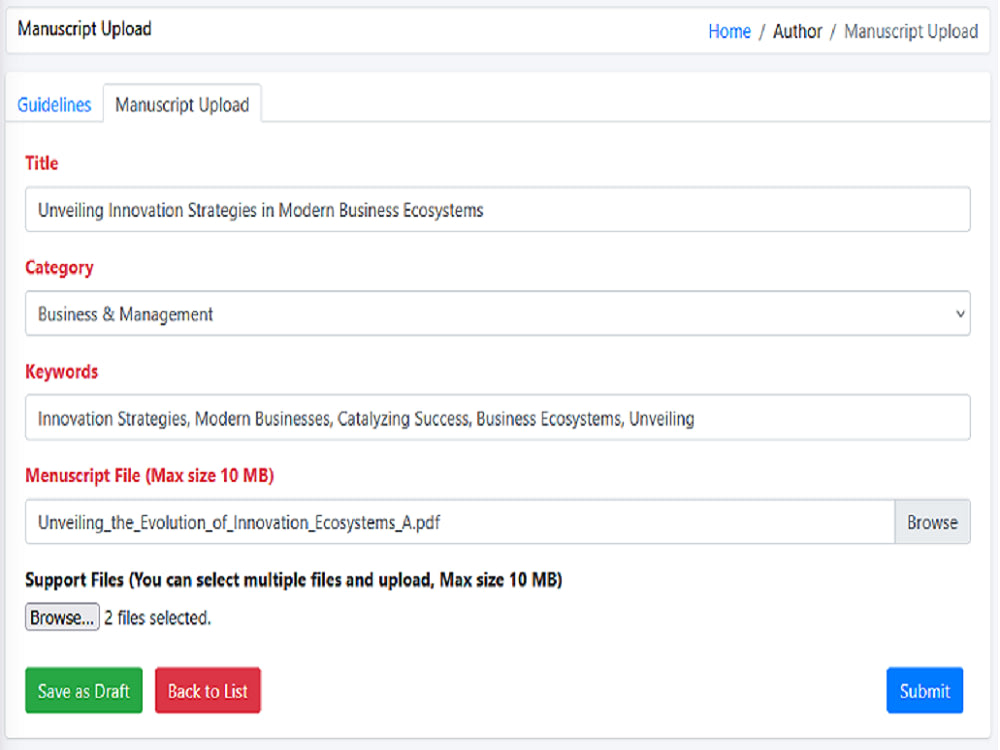The width and height of the screenshot is (1000, 750).
Task: Click Back to List
Action: point(207,690)
